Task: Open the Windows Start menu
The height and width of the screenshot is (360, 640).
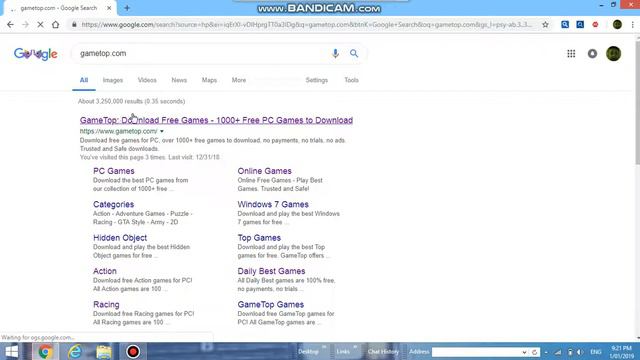Action: (11, 351)
